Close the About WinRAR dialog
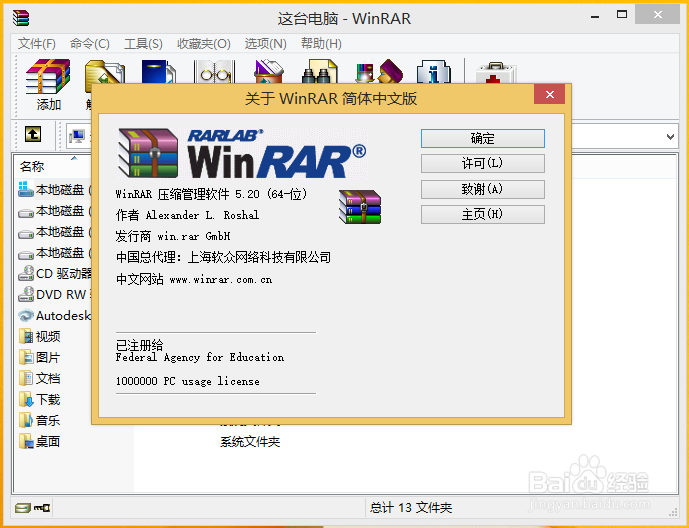Image resolution: width=689 pixels, height=528 pixels. coord(549,94)
